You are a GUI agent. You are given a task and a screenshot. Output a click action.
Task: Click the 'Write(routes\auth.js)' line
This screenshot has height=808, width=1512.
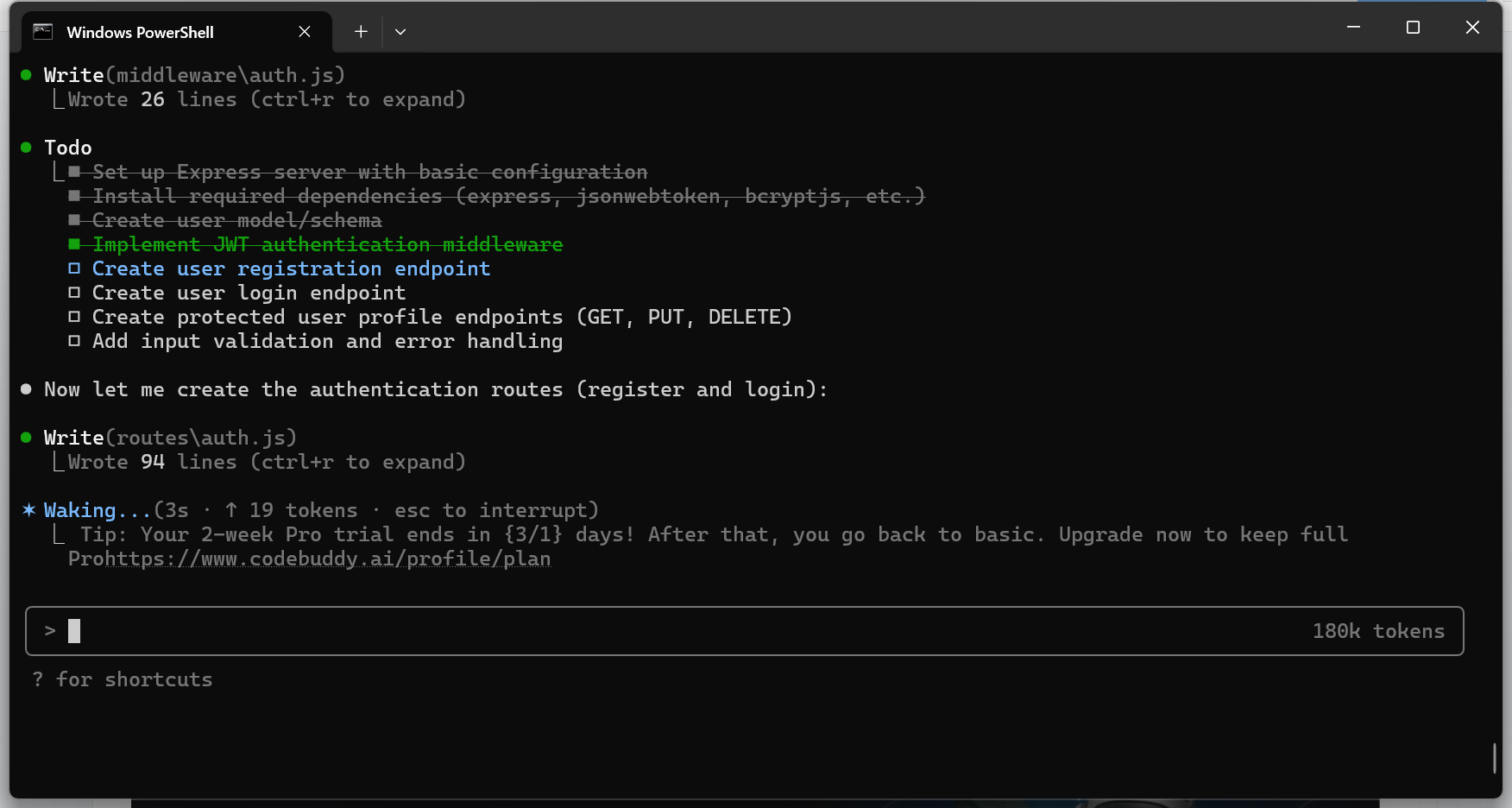point(170,438)
